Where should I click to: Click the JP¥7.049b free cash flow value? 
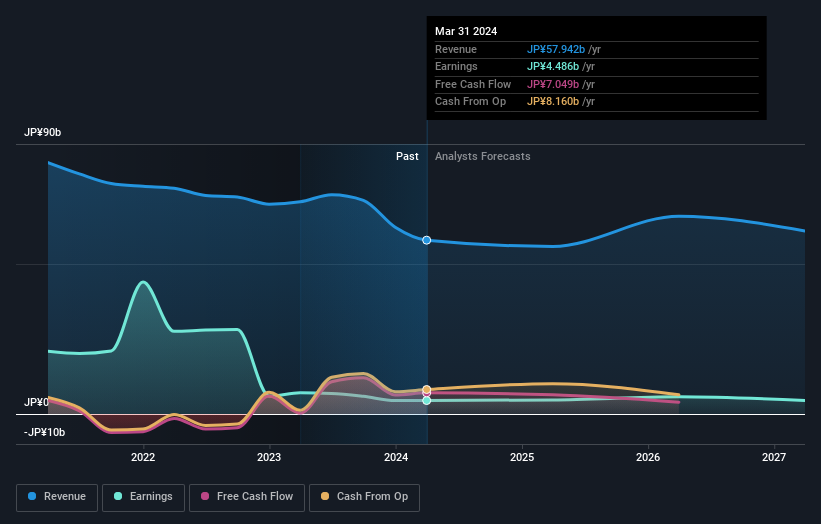coord(553,84)
